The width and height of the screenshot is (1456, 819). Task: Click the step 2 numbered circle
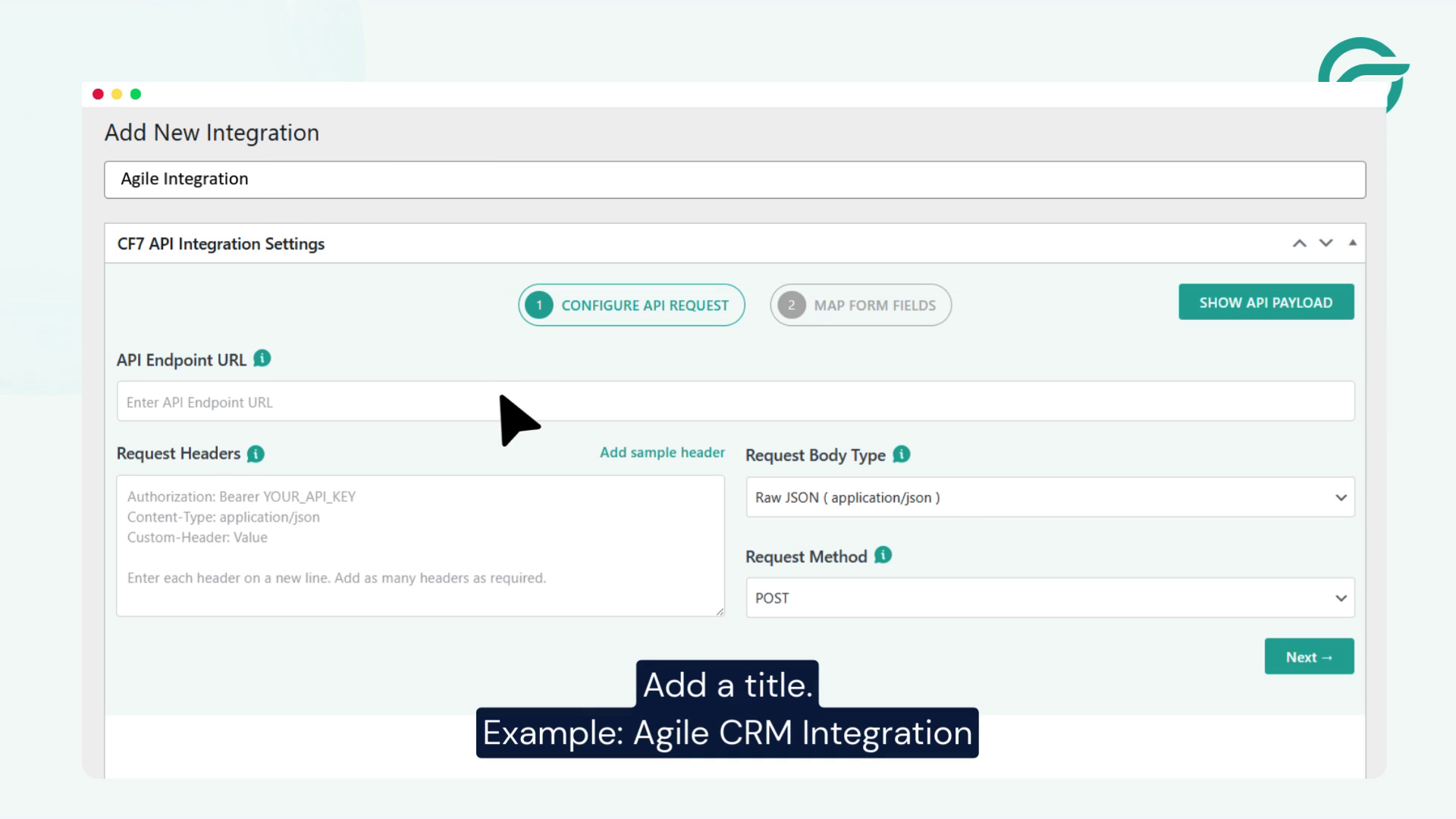click(791, 305)
